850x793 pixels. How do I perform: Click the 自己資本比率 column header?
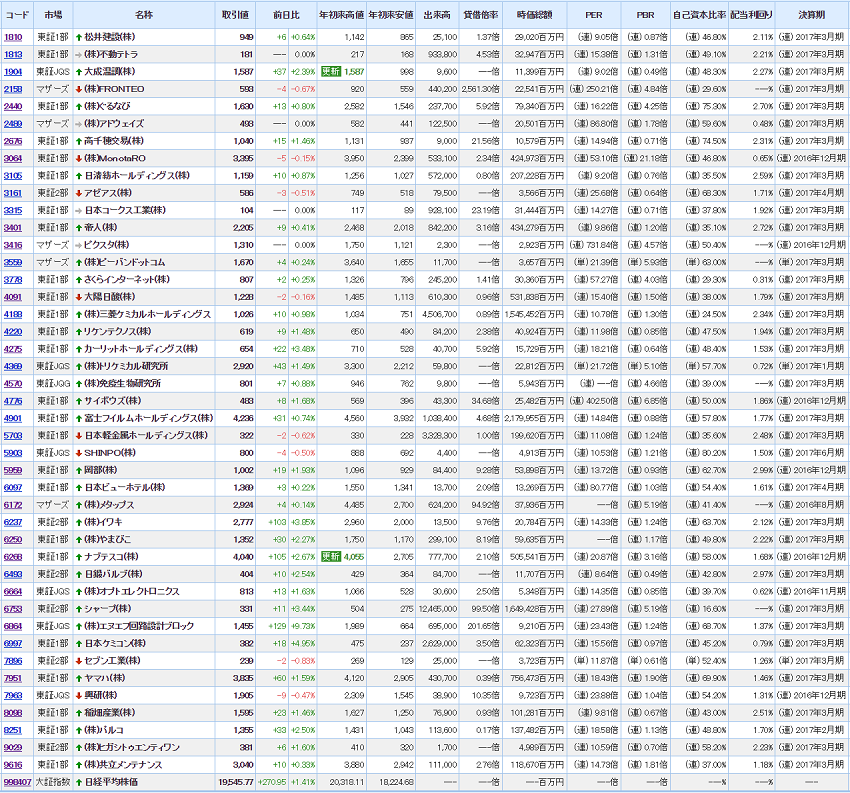click(x=699, y=15)
